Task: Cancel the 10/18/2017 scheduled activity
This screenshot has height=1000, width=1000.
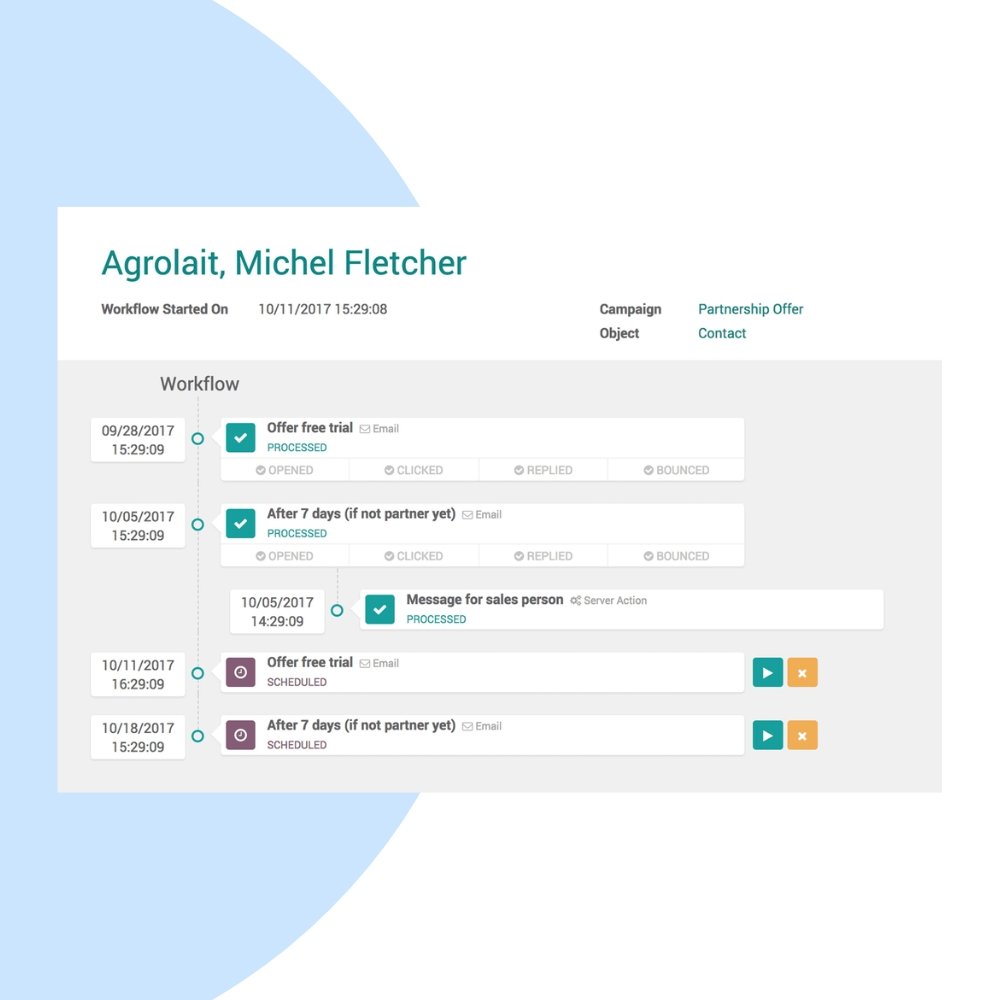Action: pos(802,735)
